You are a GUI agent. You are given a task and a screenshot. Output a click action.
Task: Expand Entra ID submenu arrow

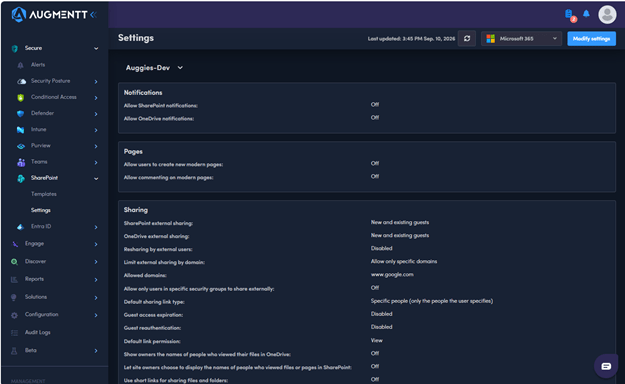(x=96, y=227)
